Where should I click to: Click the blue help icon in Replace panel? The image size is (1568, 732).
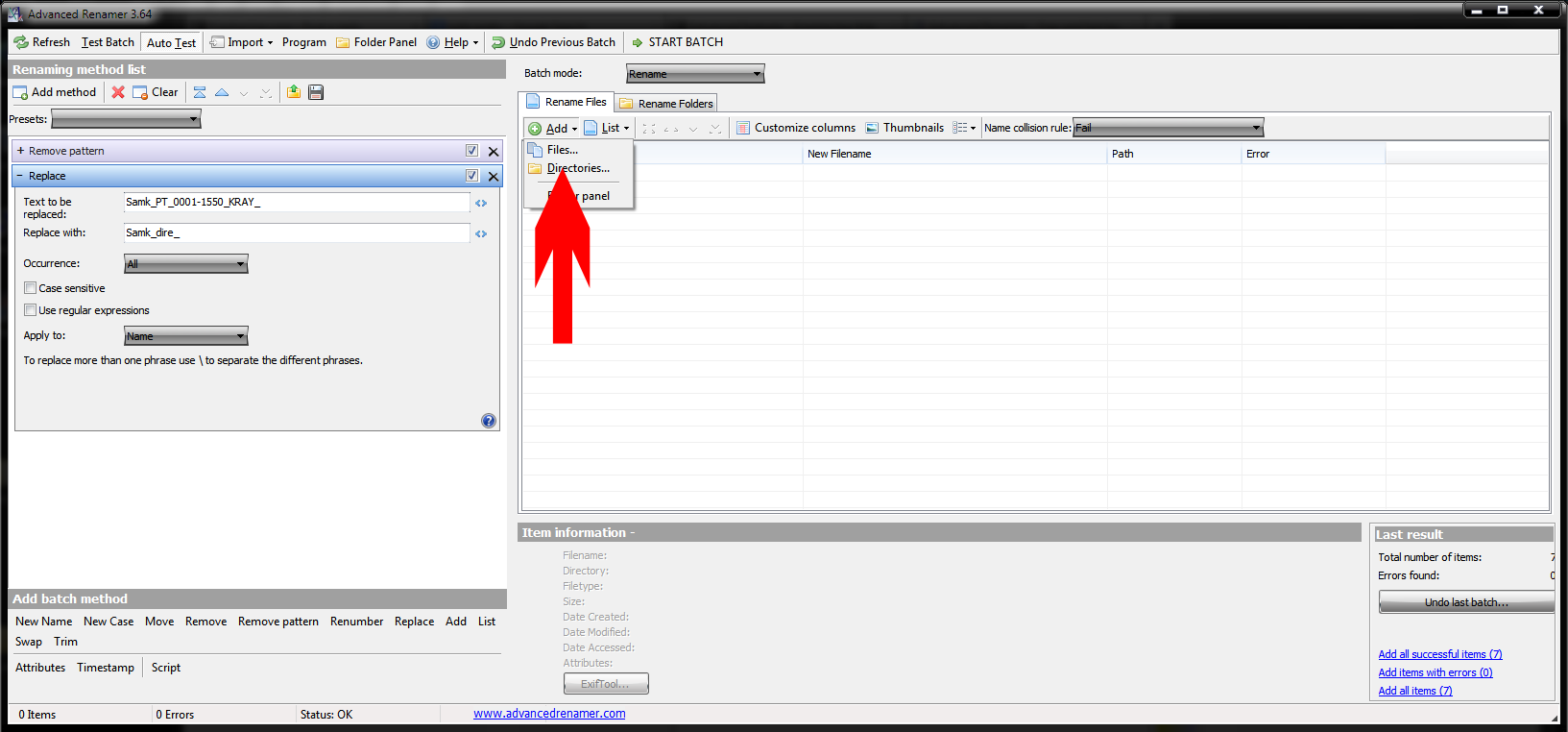pyautogui.click(x=489, y=421)
